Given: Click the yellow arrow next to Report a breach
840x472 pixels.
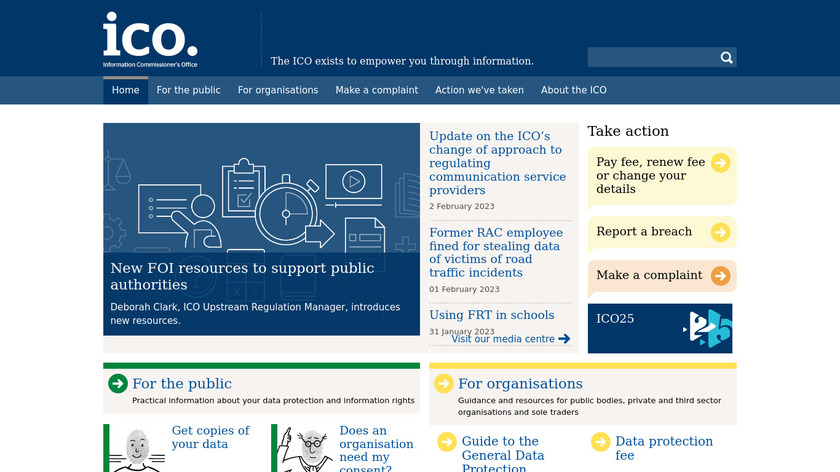Looking at the screenshot, I should click(721, 232).
